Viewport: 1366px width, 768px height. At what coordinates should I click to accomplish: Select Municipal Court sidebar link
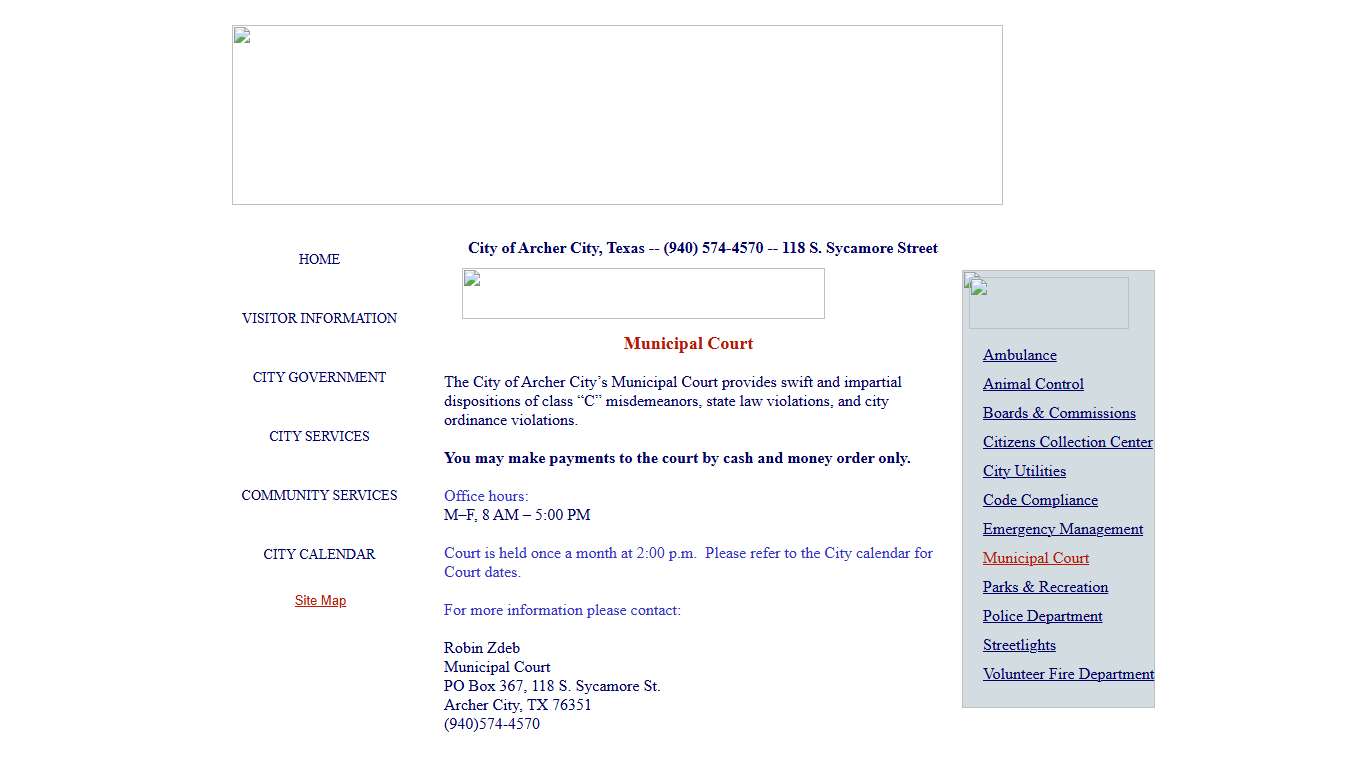pyautogui.click(x=1035, y=558)
